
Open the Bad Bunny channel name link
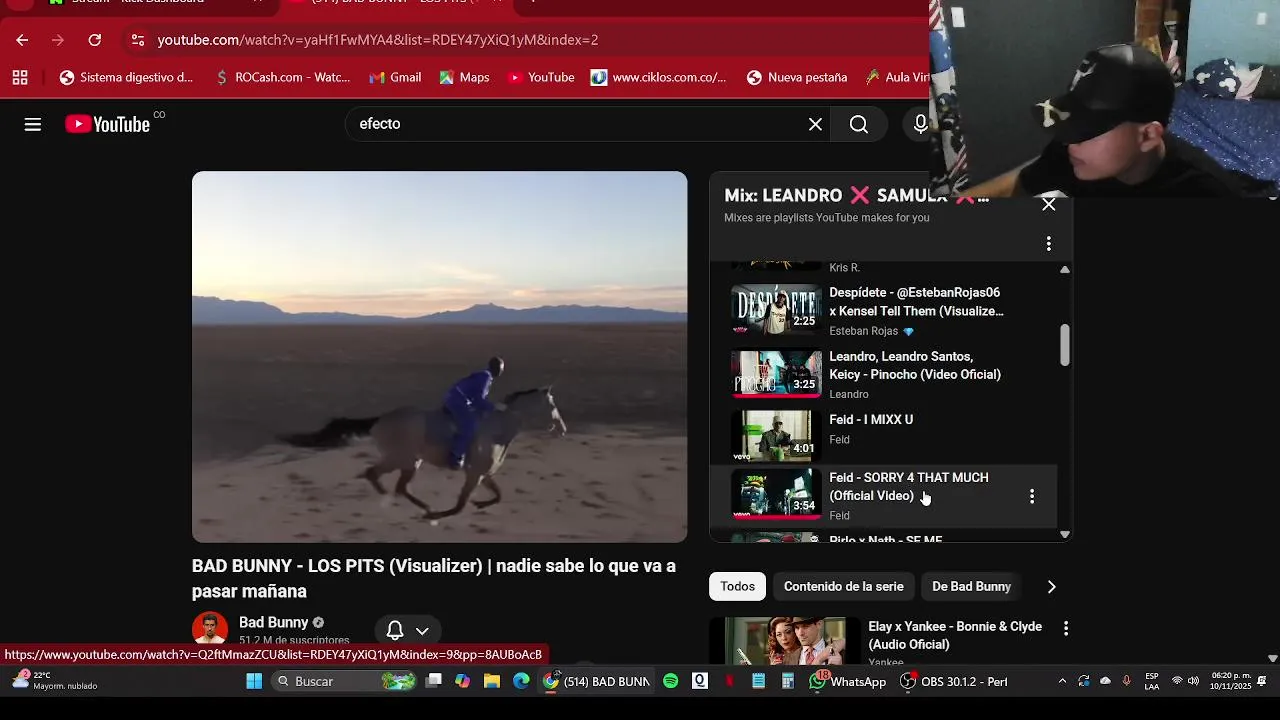(273, 622)
